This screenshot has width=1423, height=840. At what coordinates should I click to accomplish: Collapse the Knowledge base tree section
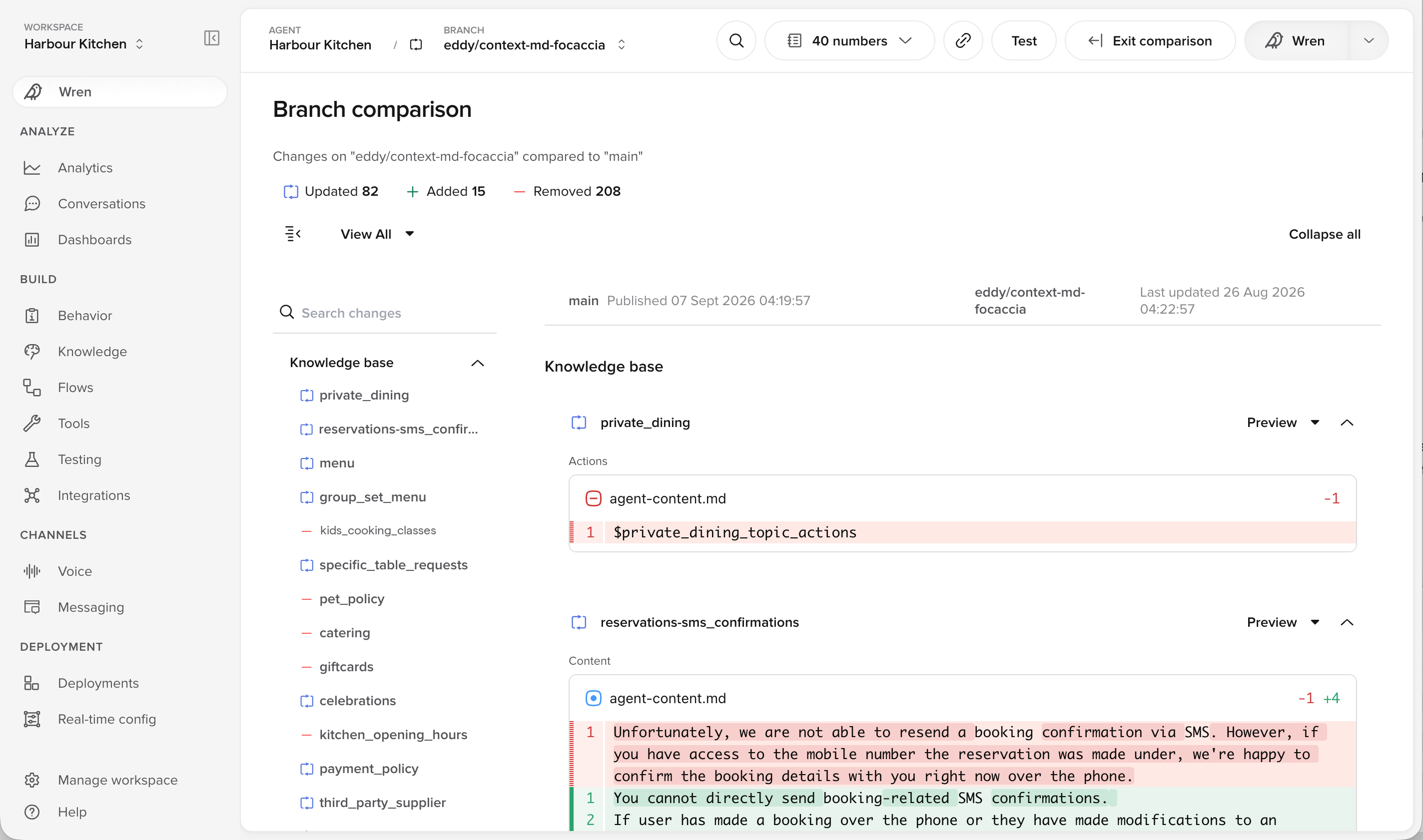pyautogui.click(x=477, y=363)
